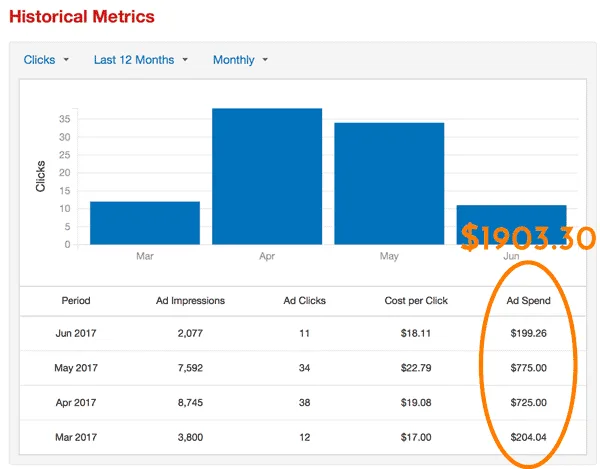This screenshot has height=469, width=600.
Task: Click the Historical Metrics heading
Action: [x=82, y=17]
